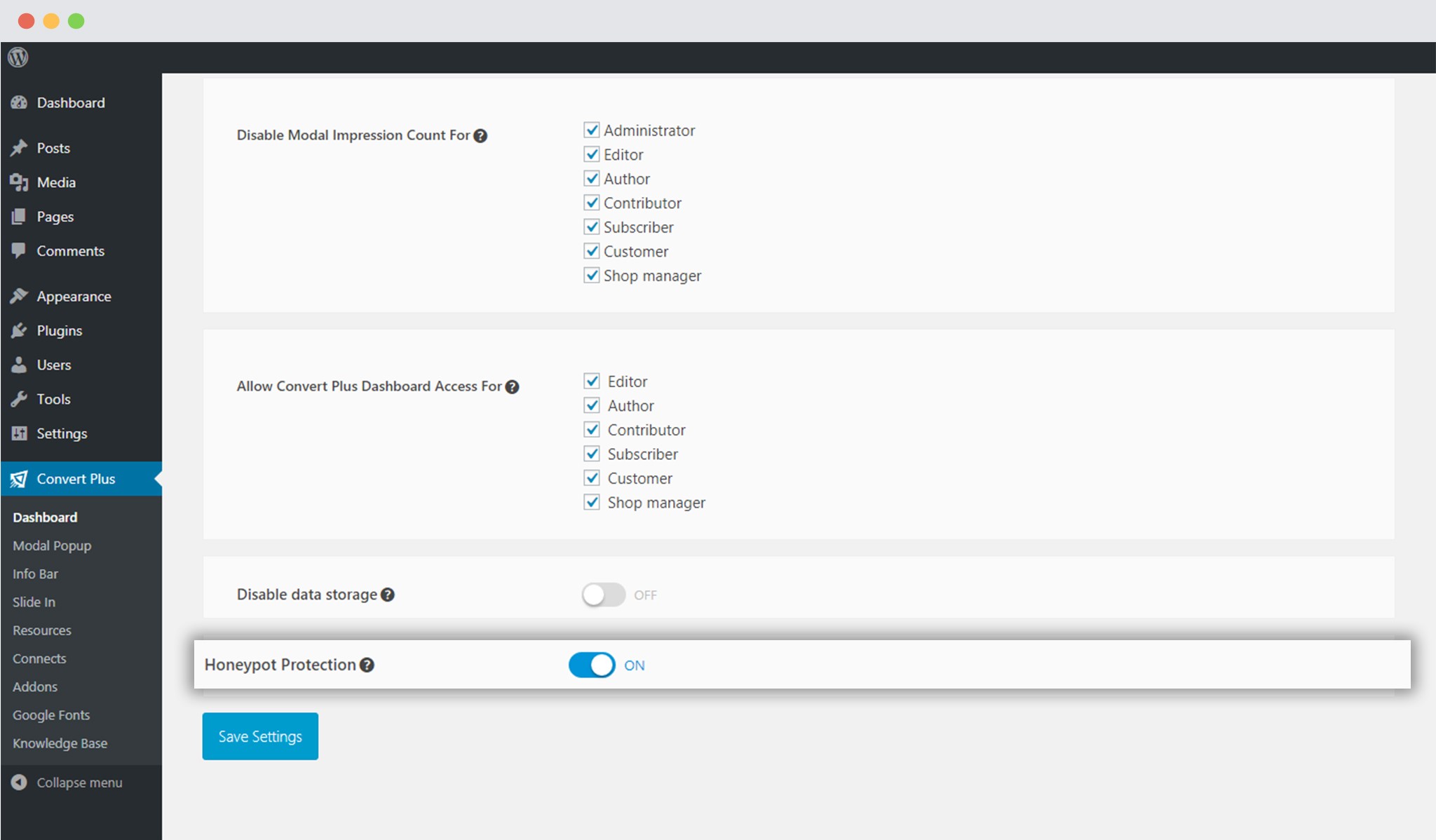Click the Collapse menu label

[79, 783]
